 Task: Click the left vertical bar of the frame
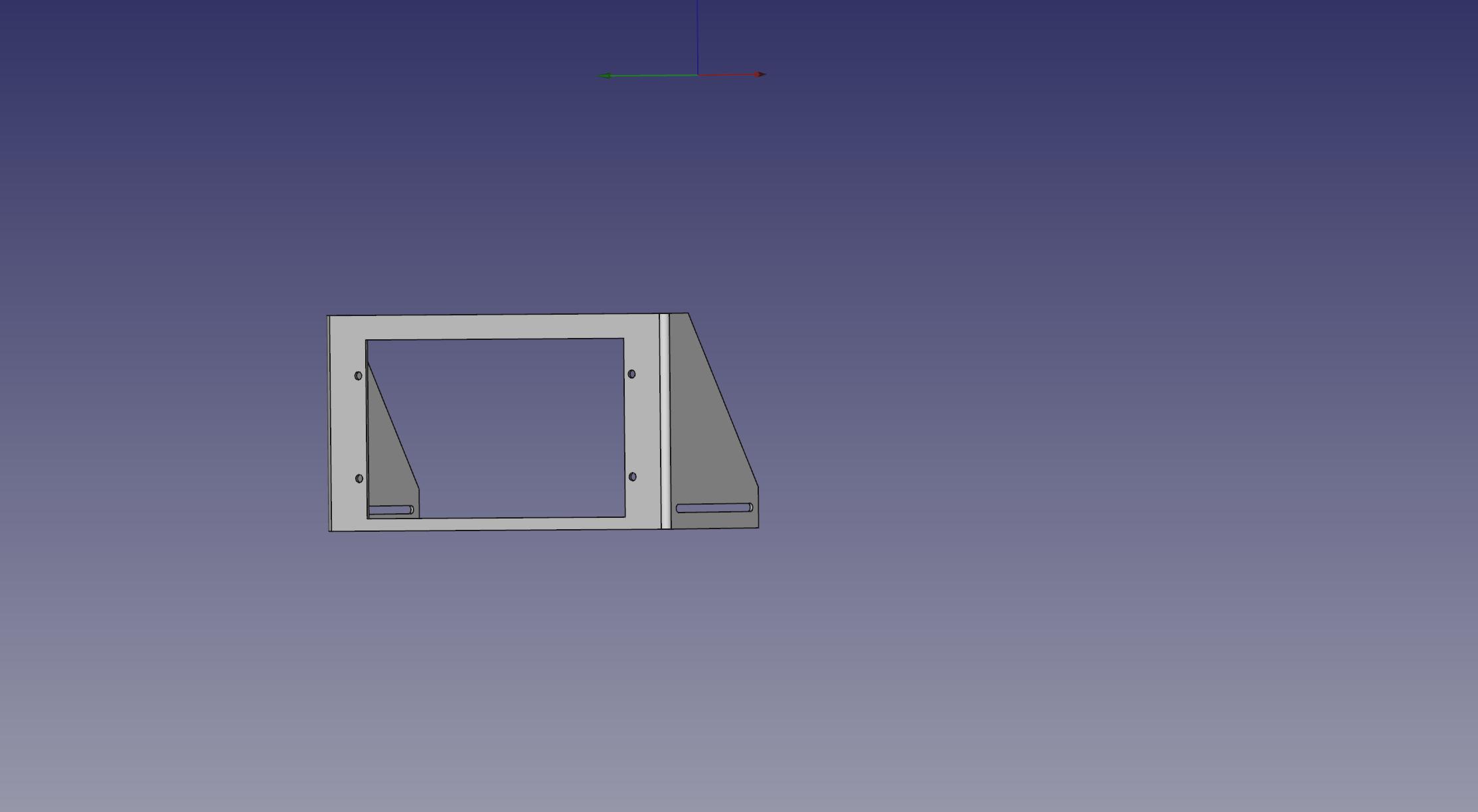point(347,425)
